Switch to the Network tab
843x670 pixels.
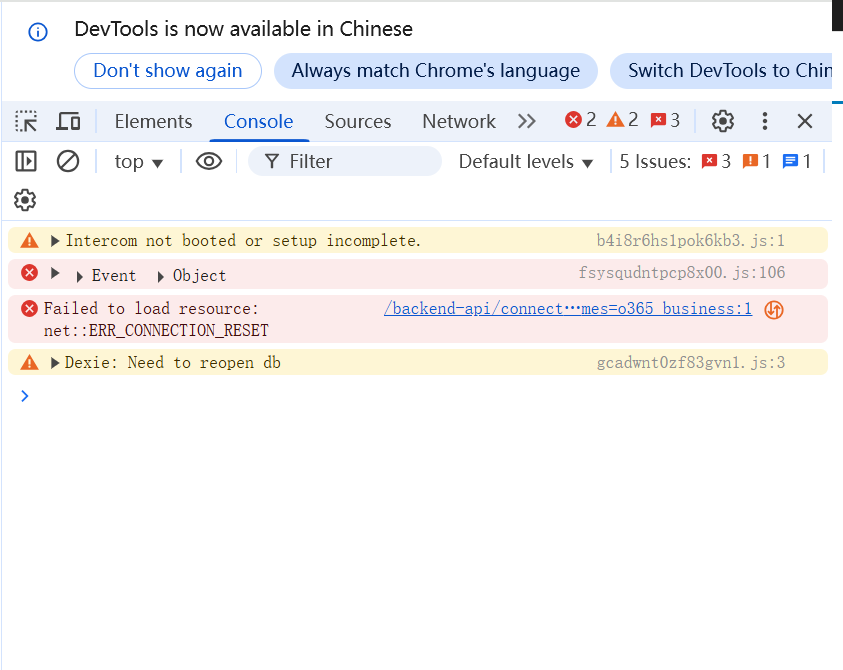click(458, 121)
